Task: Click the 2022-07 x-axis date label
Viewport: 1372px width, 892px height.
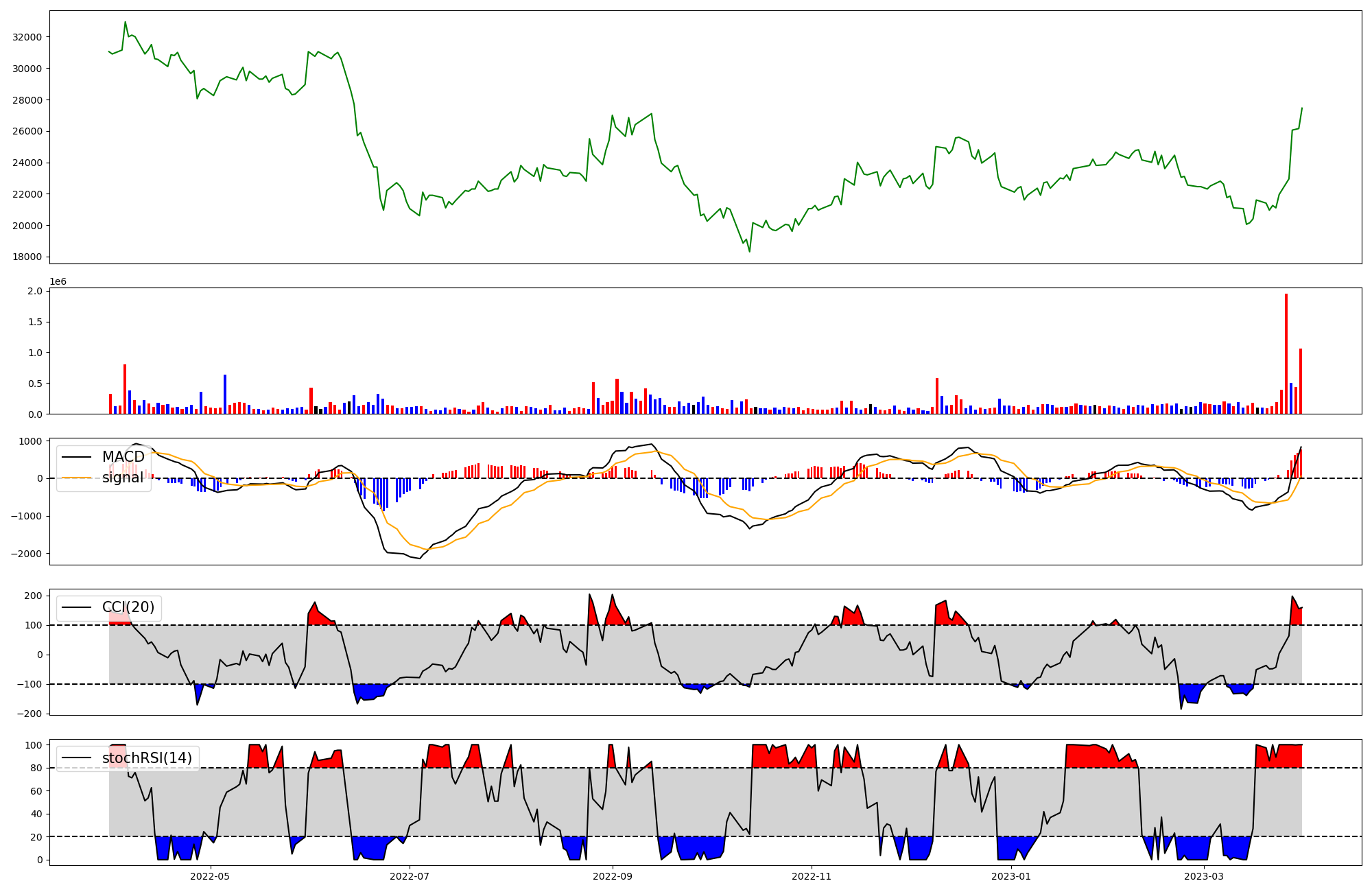Action: click(410, 876)
